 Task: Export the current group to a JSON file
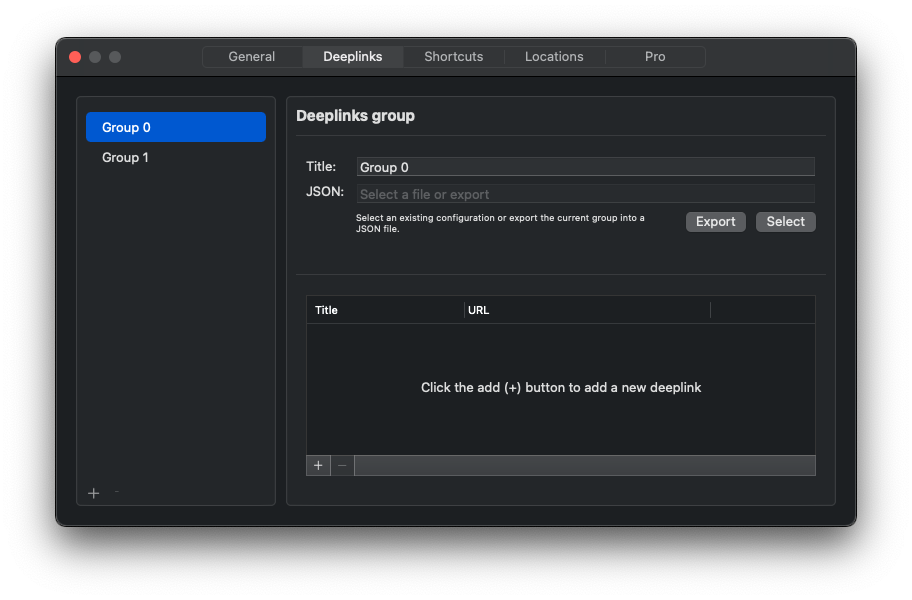click(715, 221)
